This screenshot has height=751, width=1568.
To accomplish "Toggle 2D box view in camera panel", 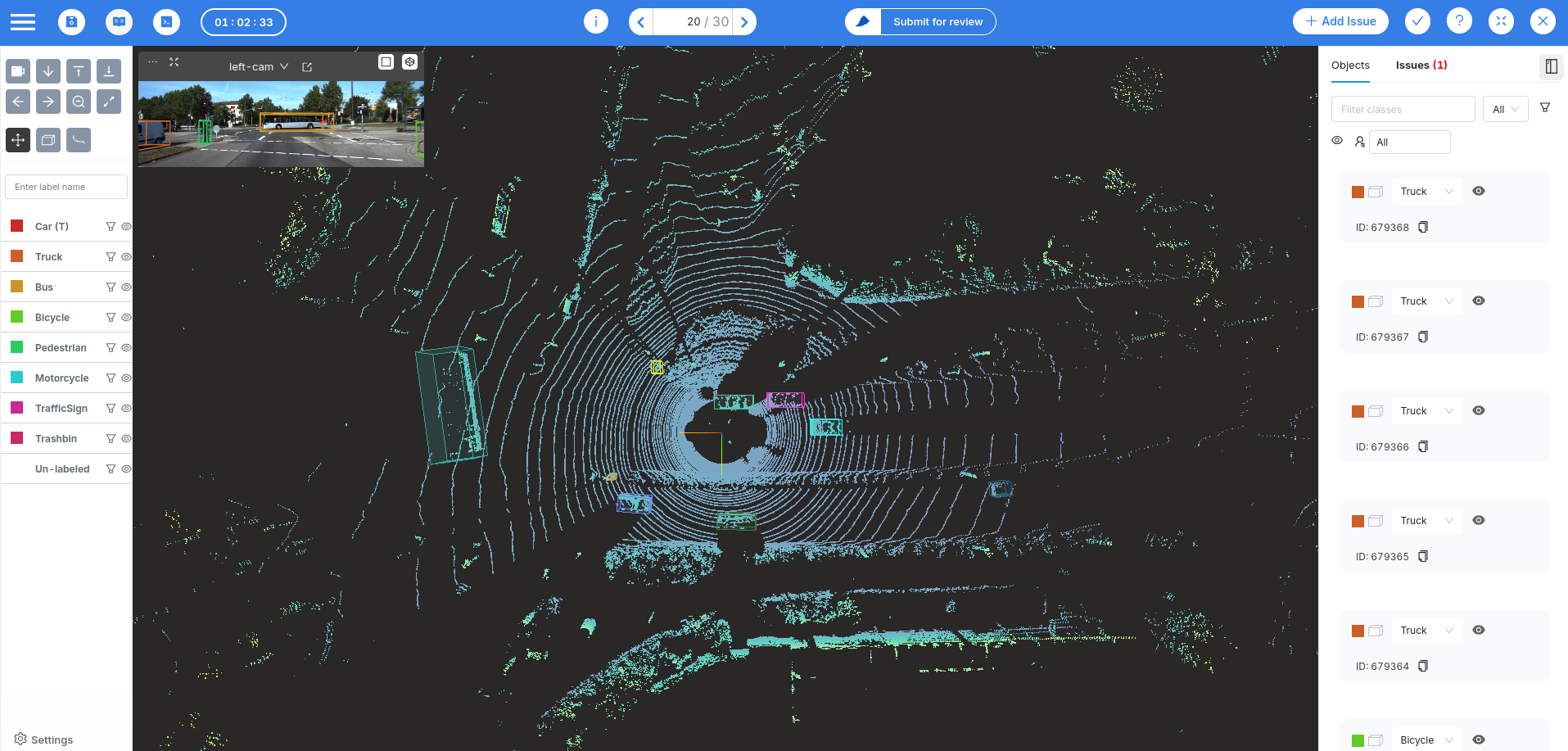I will coord(386,62).
